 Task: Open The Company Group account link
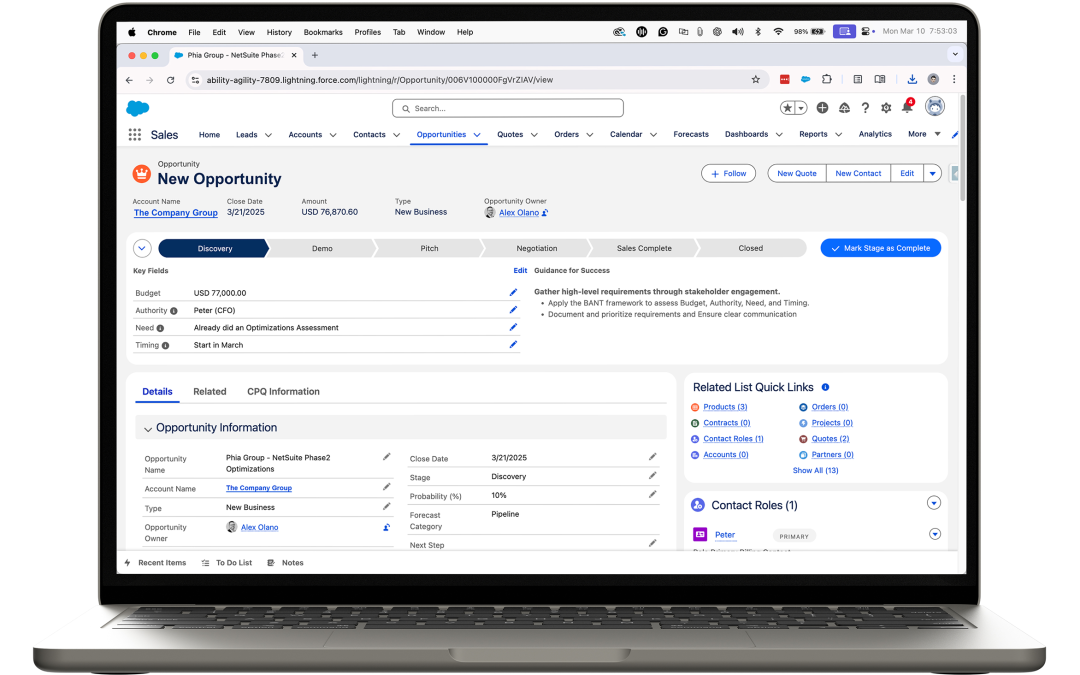pyautogui.click(x=176, y=213)
